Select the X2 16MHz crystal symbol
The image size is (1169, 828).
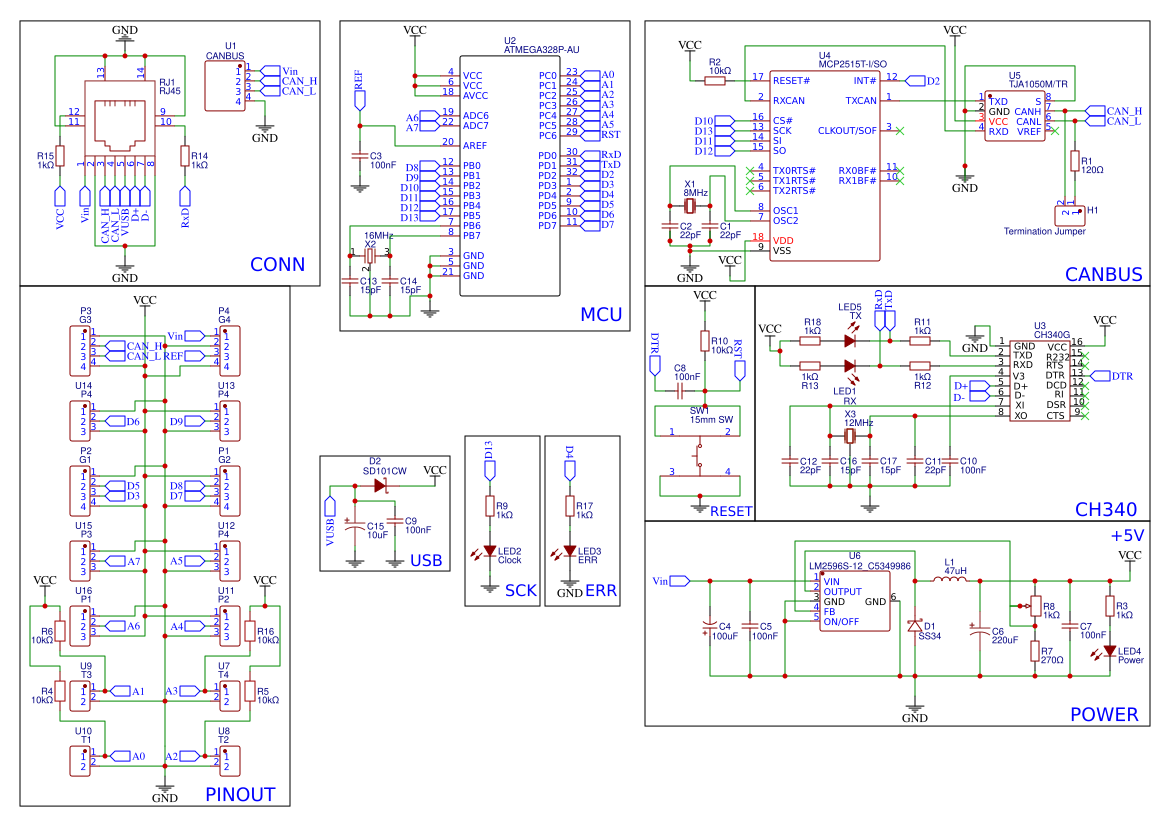[369, 256]
